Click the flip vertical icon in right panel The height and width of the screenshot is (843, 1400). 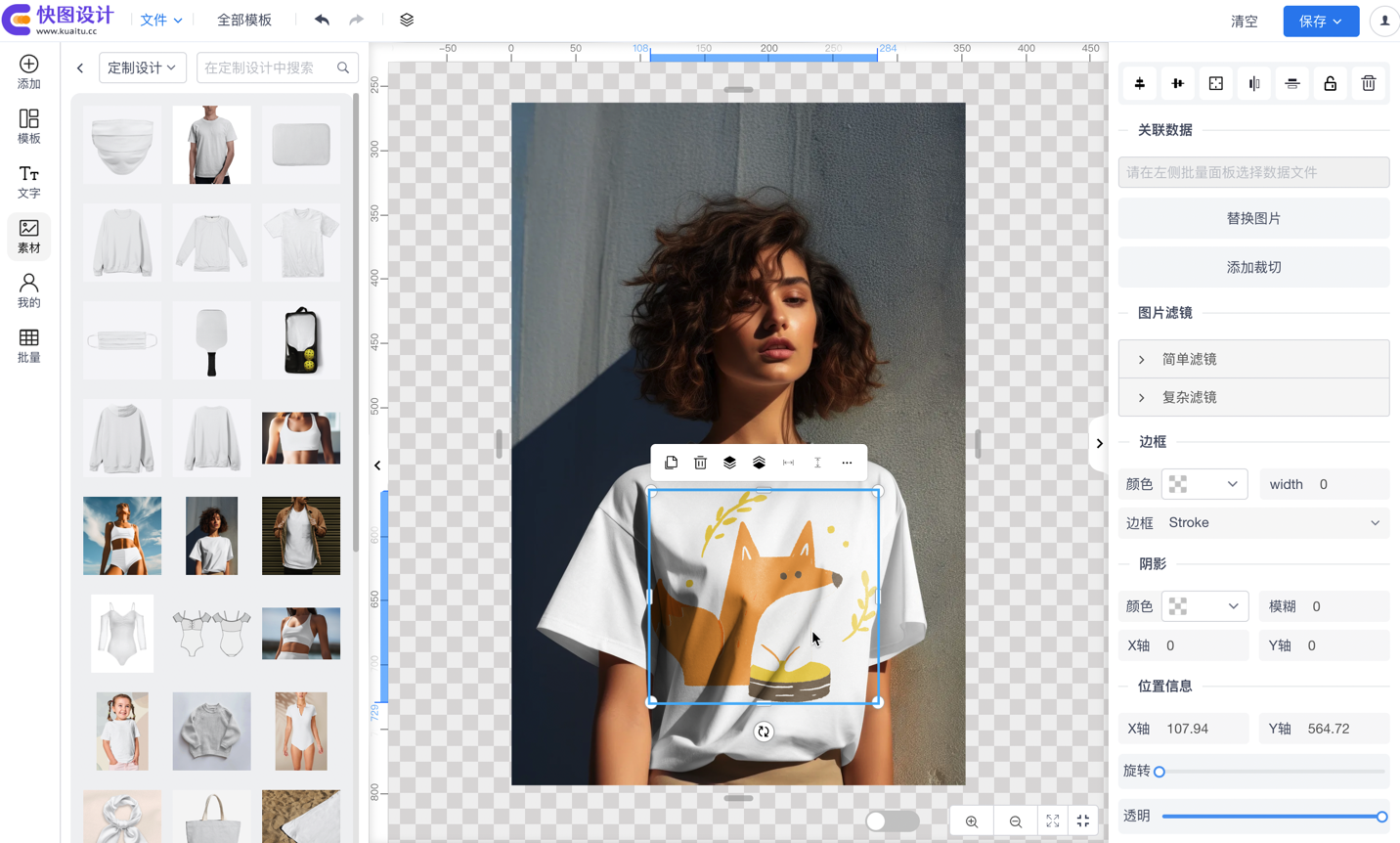(1292, 84)
